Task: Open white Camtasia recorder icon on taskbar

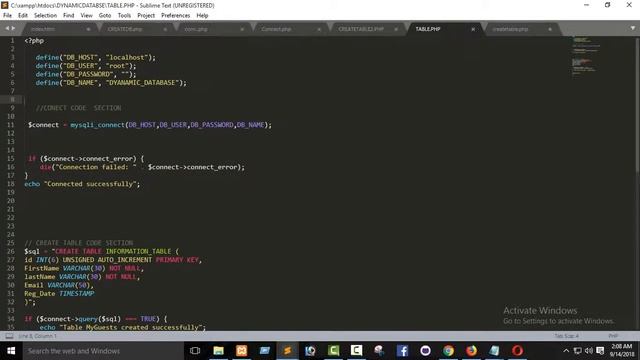Action: click(x=356, y=351)
